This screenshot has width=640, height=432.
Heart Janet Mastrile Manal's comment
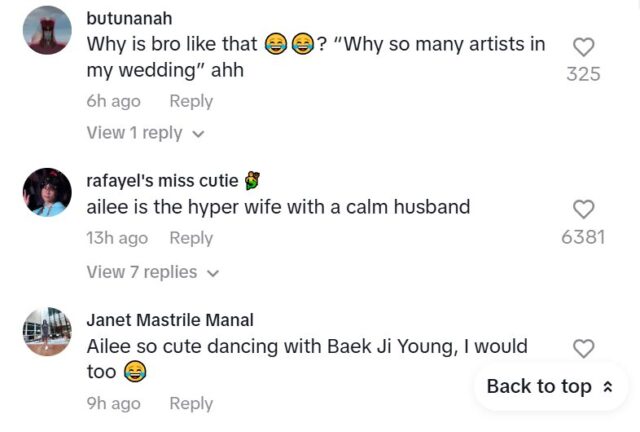point(583,348)
